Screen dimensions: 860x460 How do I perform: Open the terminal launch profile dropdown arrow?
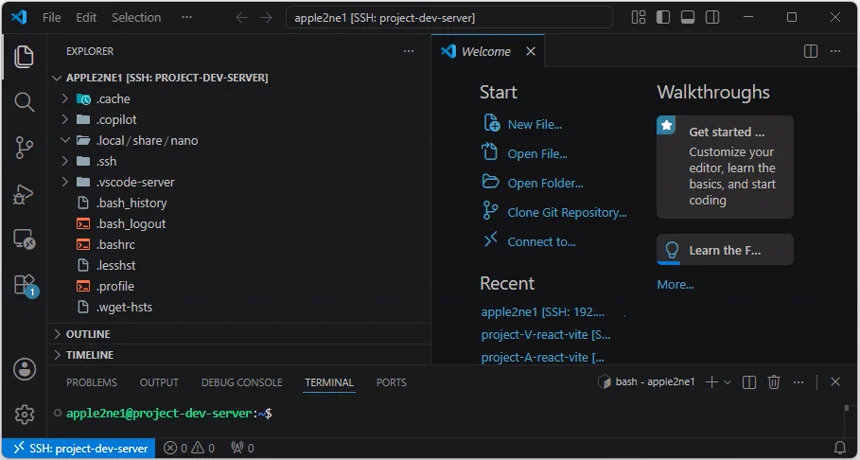pos(728,382)
